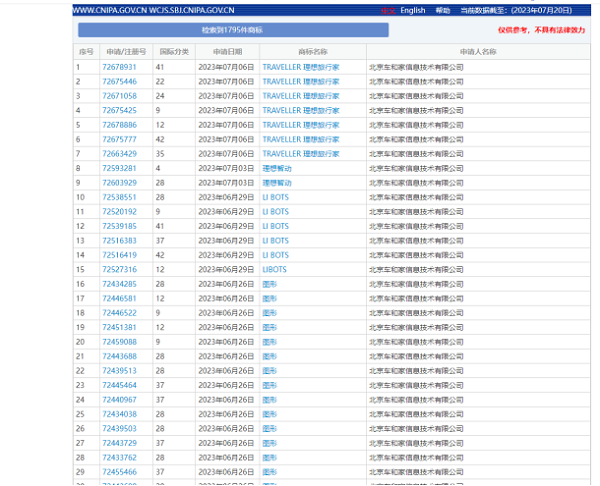Open application number 72434285
600x486 pixels.
[119, 284]
